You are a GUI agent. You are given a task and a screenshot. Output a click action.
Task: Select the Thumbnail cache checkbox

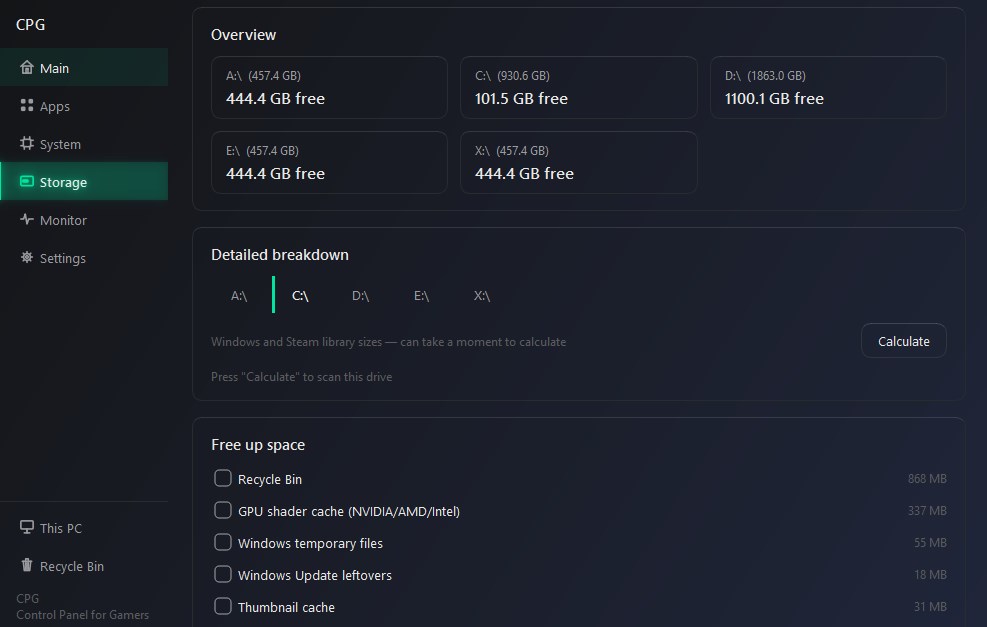pos(223,606)
